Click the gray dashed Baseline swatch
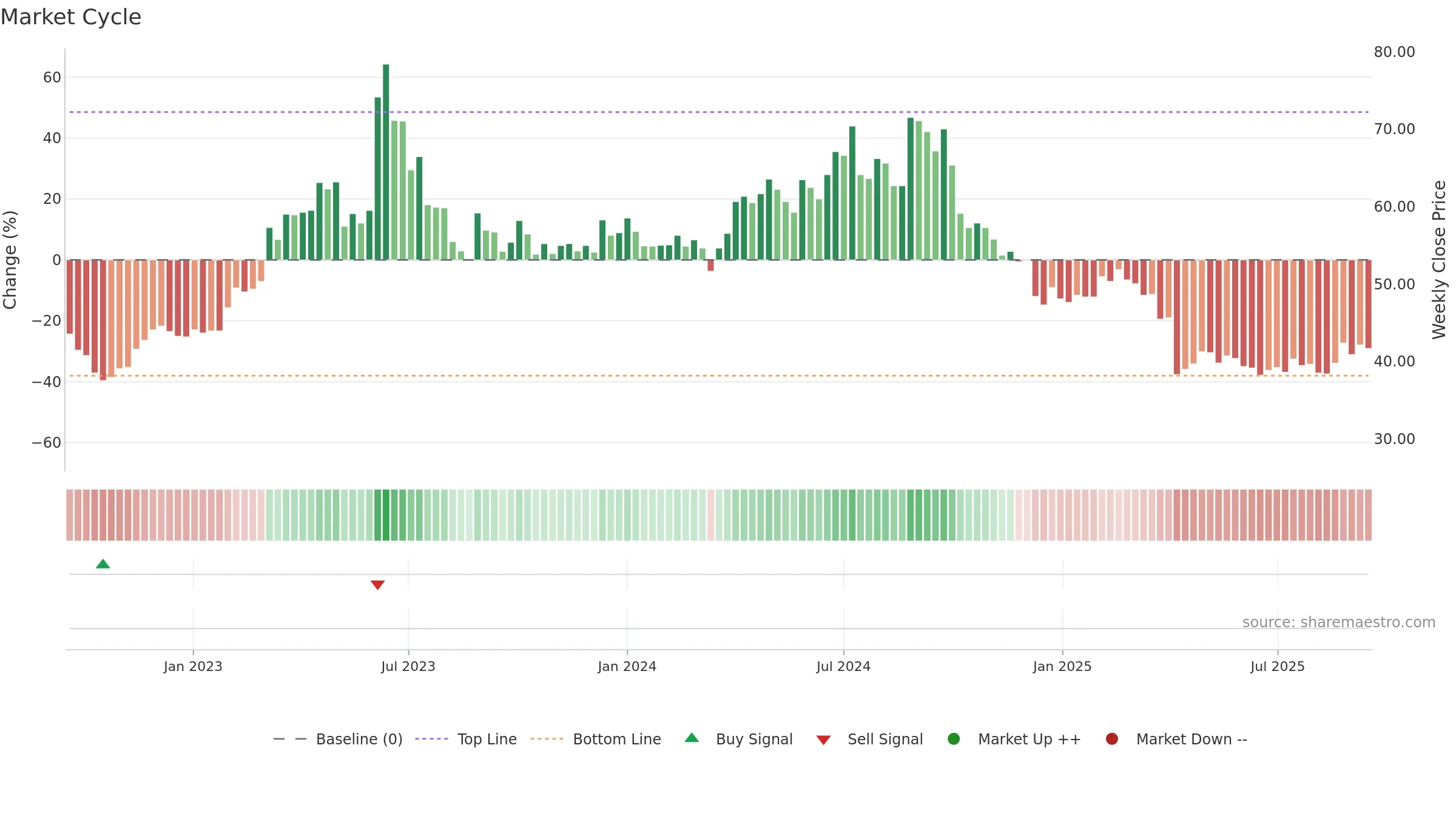 290,739
